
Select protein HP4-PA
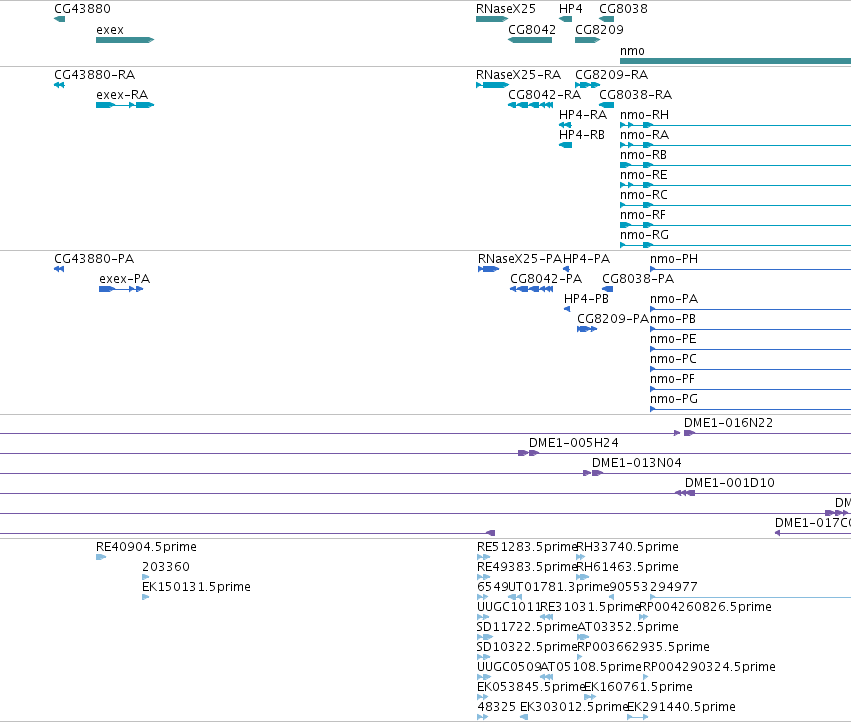coord(587,259)
